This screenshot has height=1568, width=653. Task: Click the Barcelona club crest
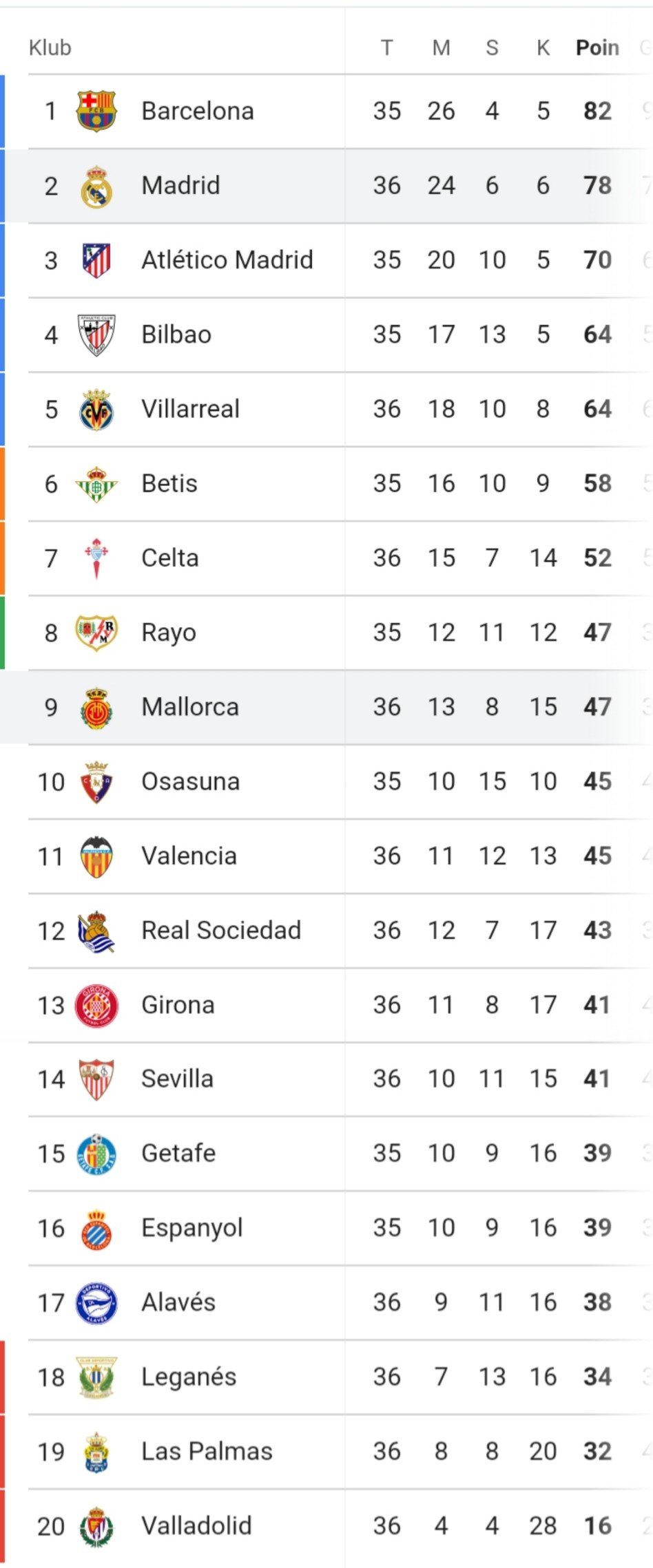point(96,111)
